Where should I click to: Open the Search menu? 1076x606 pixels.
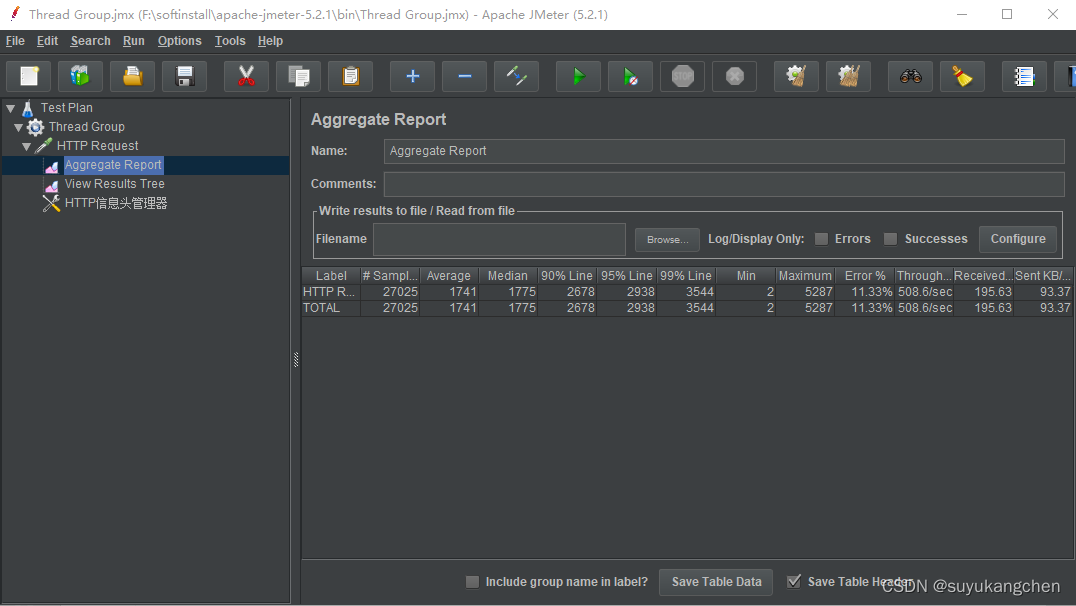(91, 41)
